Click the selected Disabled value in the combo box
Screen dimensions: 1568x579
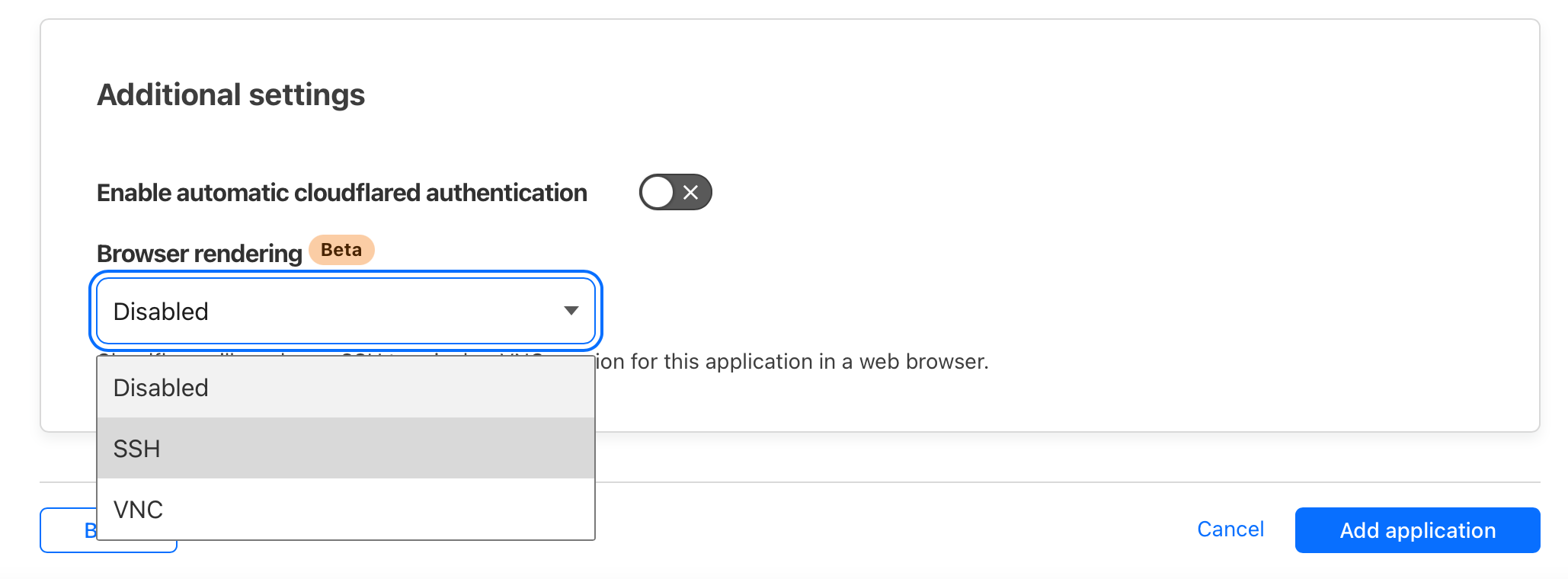pos(161,312)
